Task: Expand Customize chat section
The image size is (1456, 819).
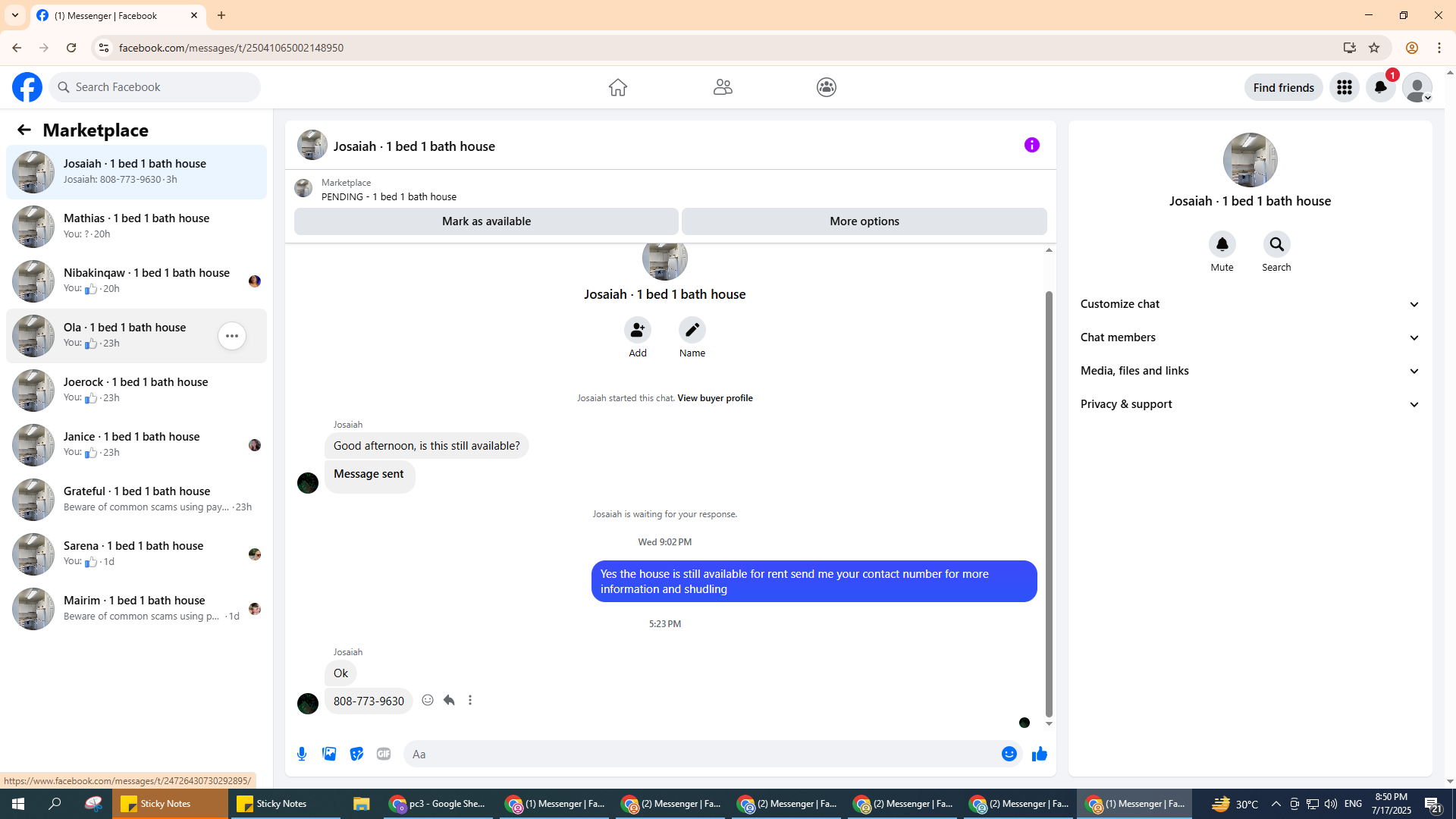Action: point(1250,304)
